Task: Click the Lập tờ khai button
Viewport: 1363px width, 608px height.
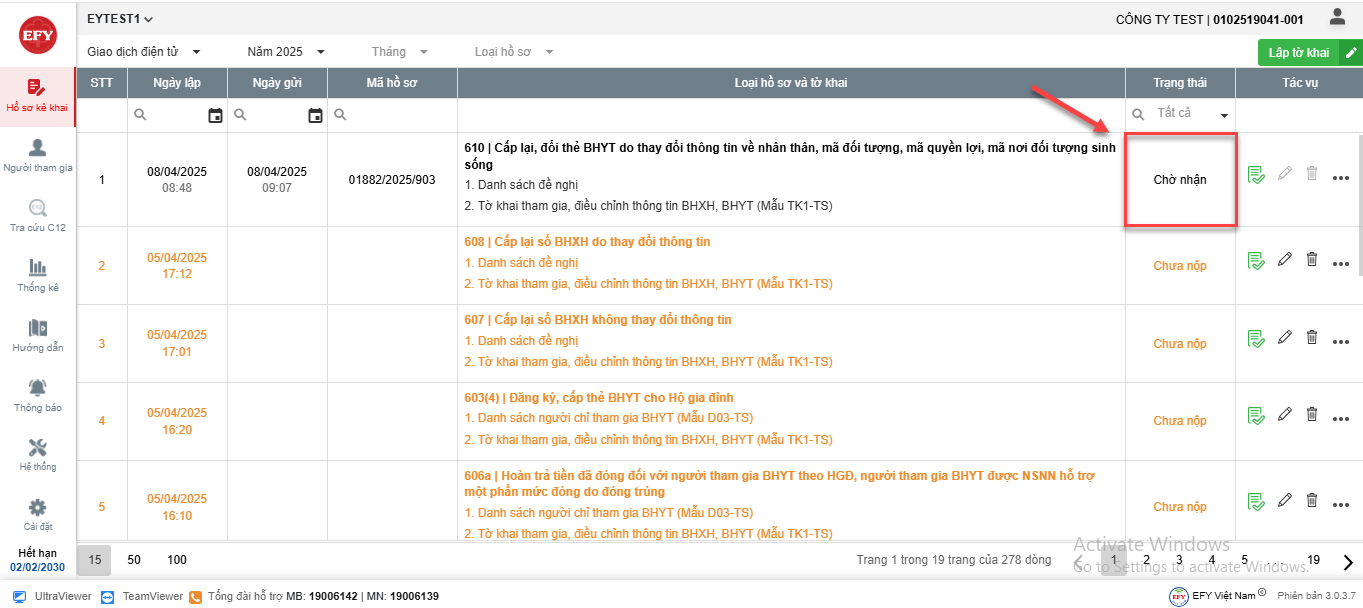Action: (x=1308, y=53)
